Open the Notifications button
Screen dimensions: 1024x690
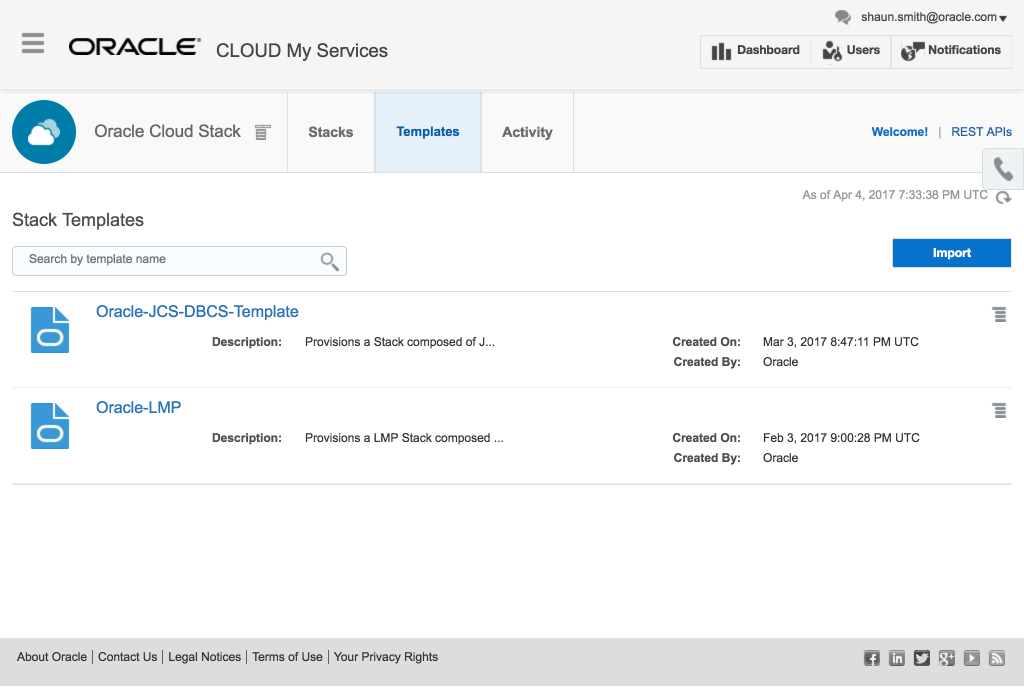tap(951, 51)
